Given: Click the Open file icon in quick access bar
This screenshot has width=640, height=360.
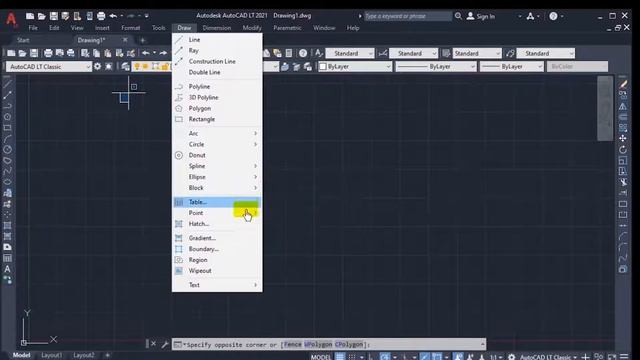Looking at the screenshot, I should pyautogui.click(x=42, y=16).
